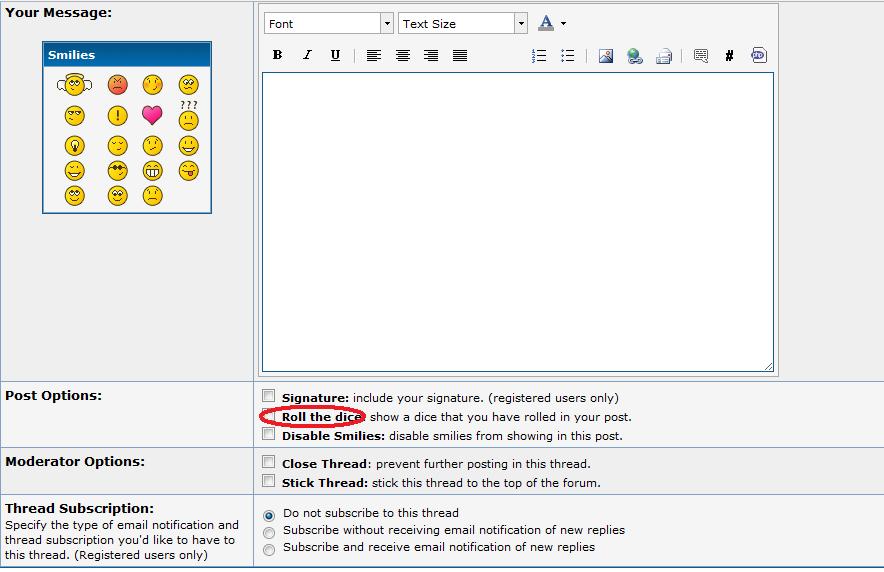Screen dimensions: 884x572
Task: Click the insert image icon
Action: (x=606, y=56)
